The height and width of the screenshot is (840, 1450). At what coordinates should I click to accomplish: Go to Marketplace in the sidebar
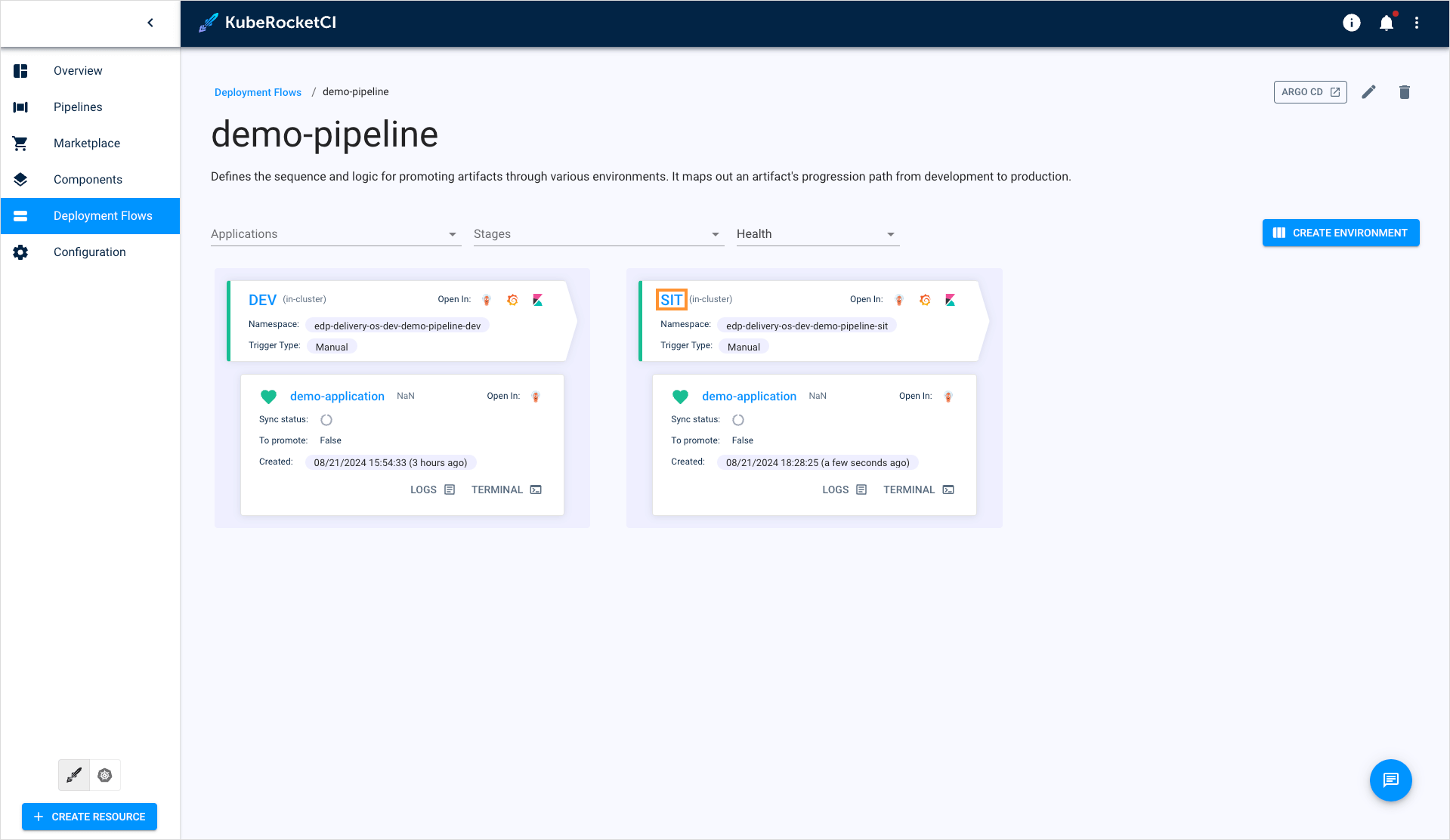click(87, 144)
